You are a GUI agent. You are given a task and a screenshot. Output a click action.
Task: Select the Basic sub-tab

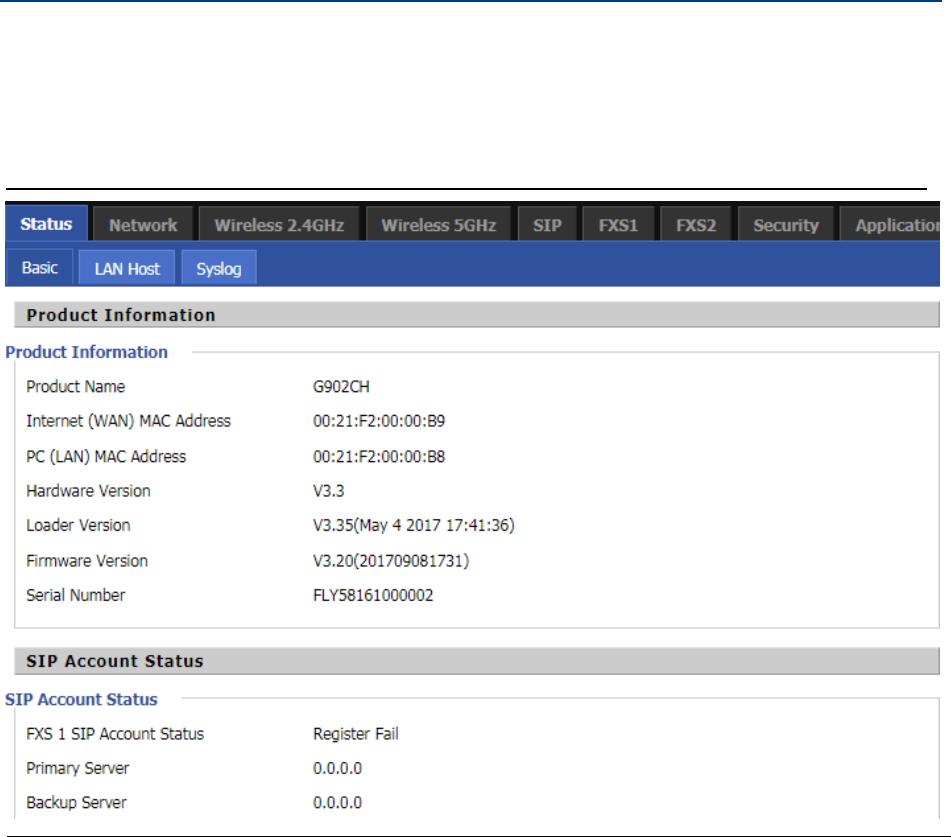(40, 268)
